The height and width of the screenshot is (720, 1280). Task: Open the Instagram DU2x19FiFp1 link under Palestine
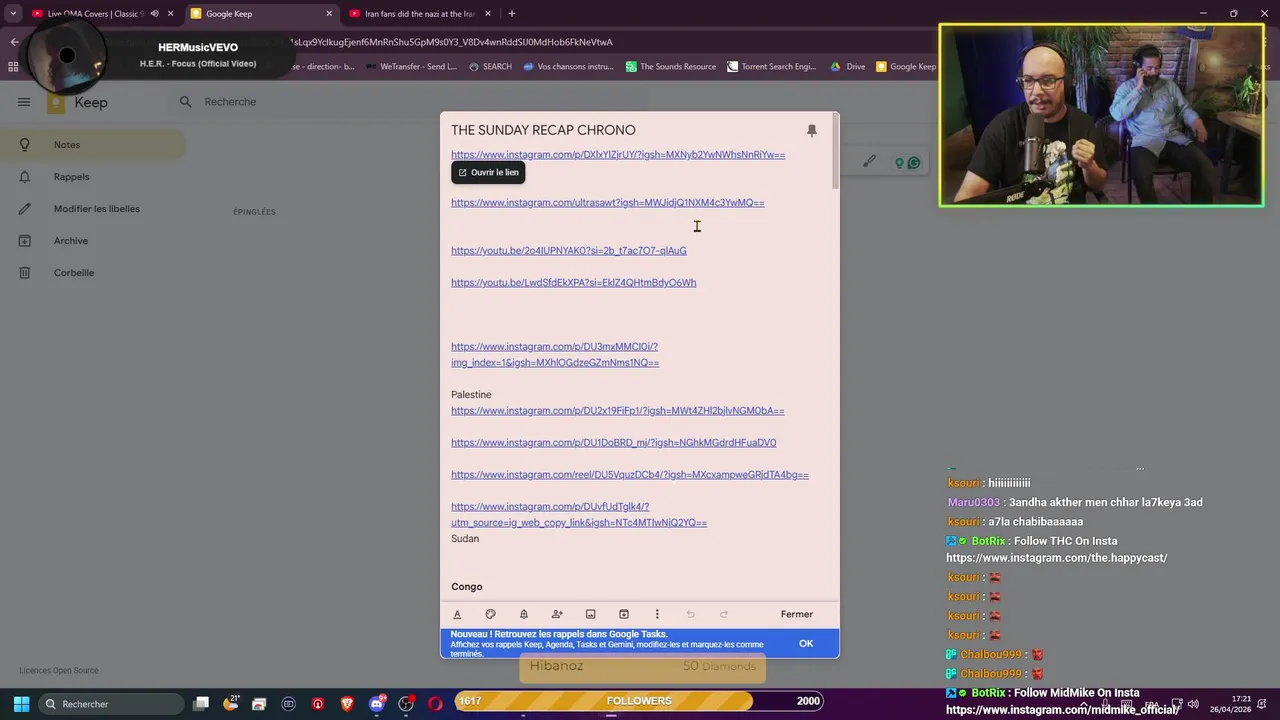[x=617, y=411]
